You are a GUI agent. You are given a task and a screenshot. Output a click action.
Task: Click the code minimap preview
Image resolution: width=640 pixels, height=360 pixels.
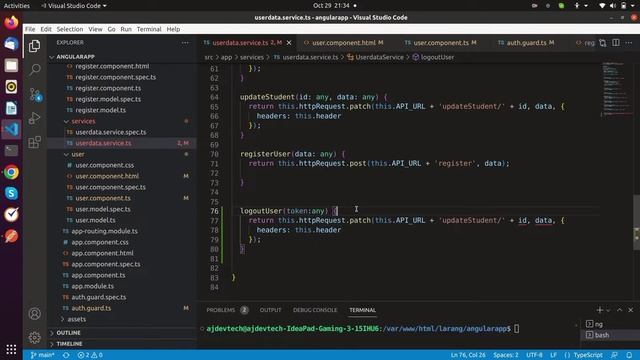tap(615, 88)
